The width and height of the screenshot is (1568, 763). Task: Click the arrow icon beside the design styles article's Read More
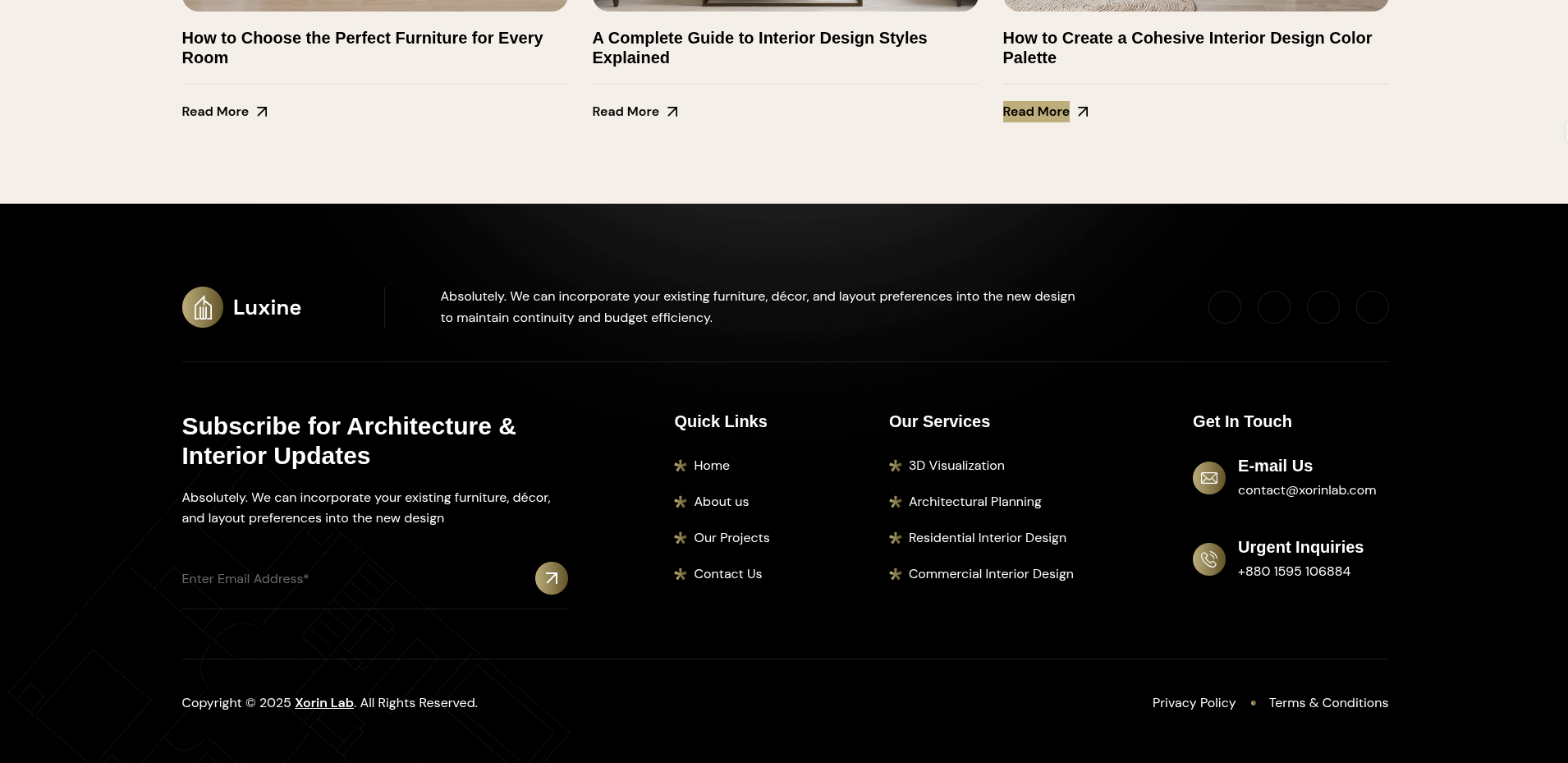[x=672, y=112]
